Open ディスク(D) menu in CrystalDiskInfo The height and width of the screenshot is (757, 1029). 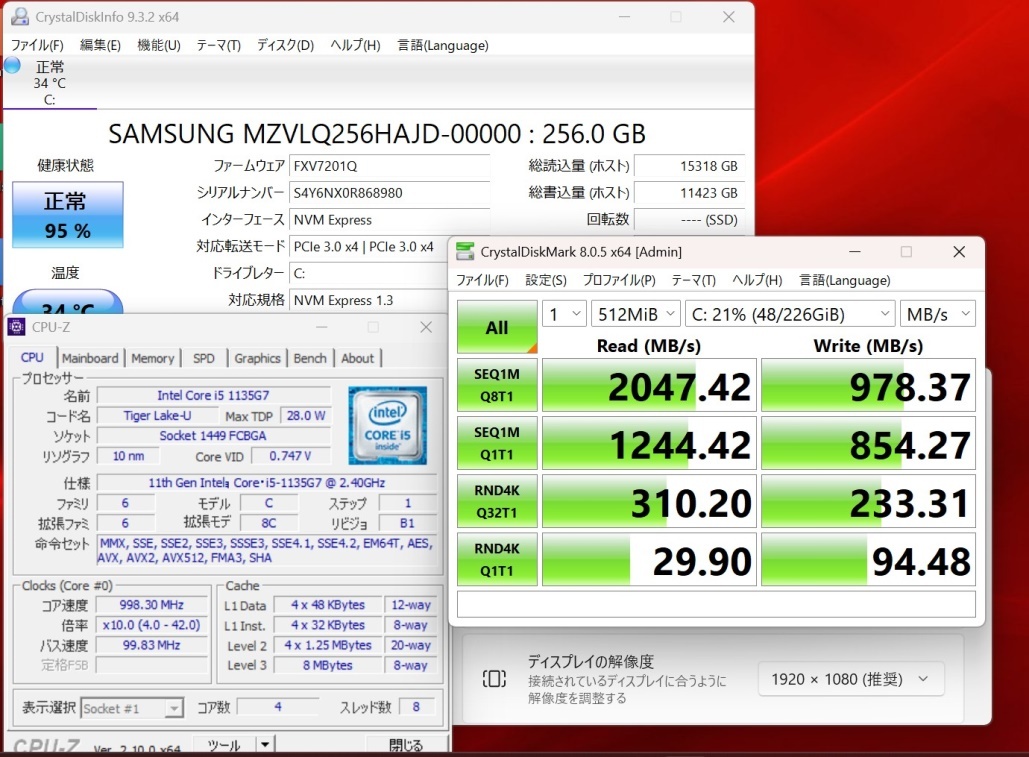285,45
